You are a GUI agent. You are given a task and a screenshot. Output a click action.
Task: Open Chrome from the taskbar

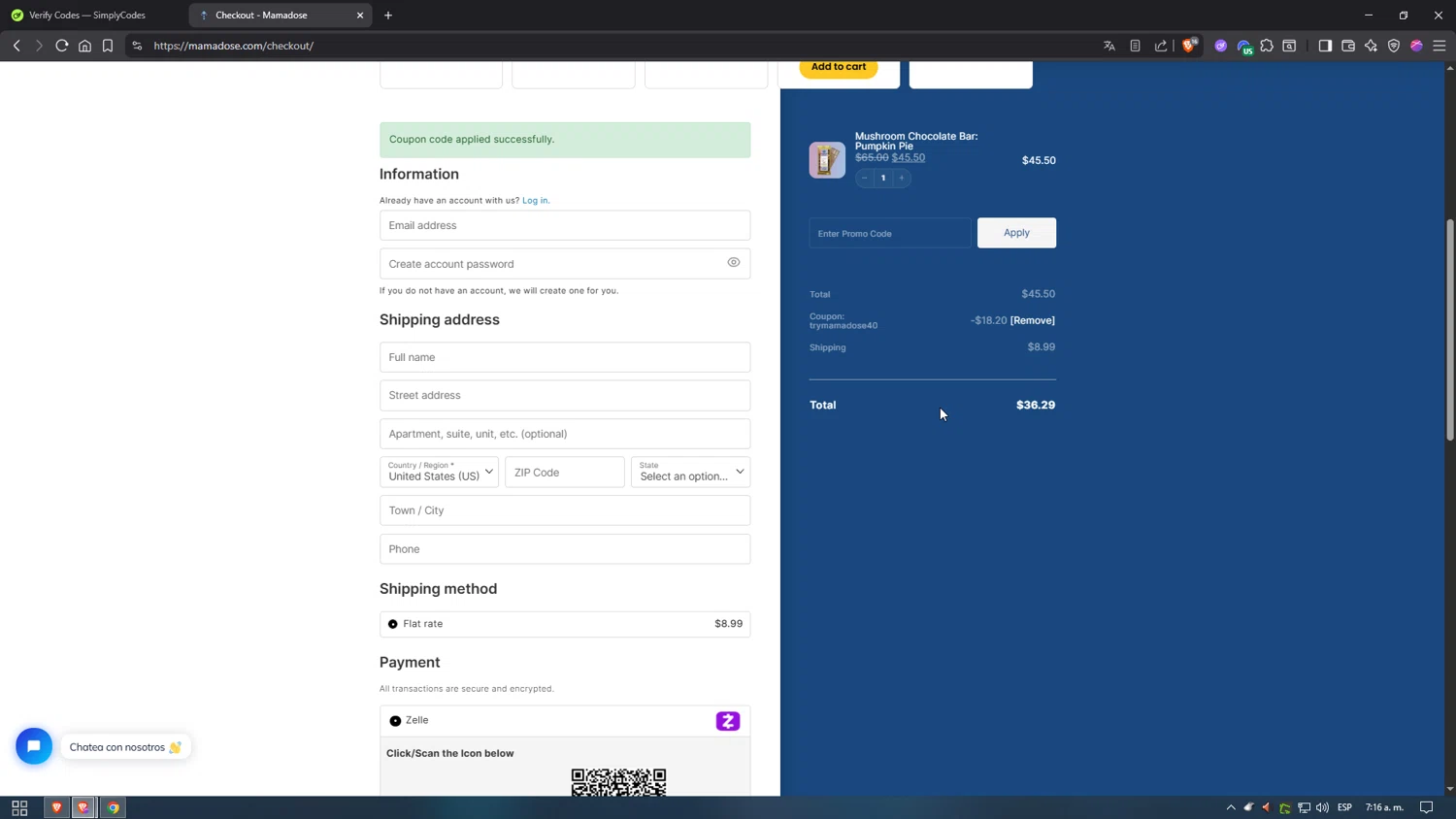click(114, 807)
